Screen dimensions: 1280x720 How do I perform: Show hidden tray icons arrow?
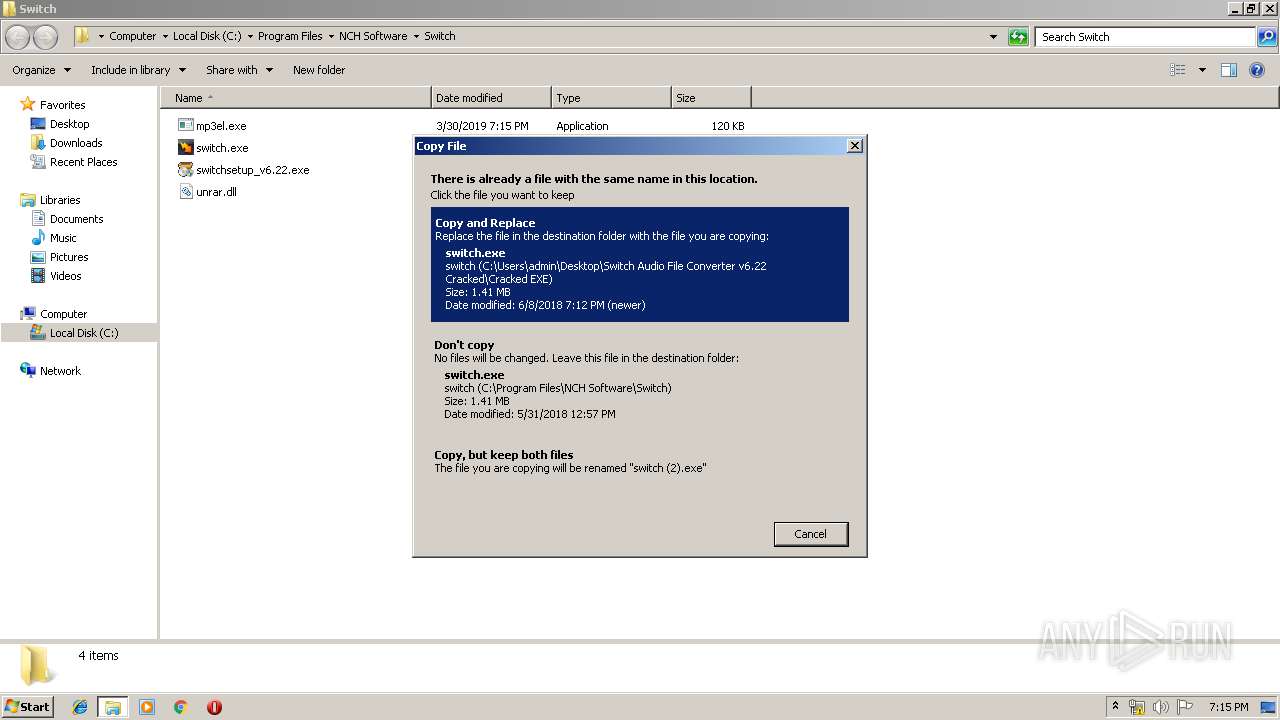click(x=1115, y=707)
